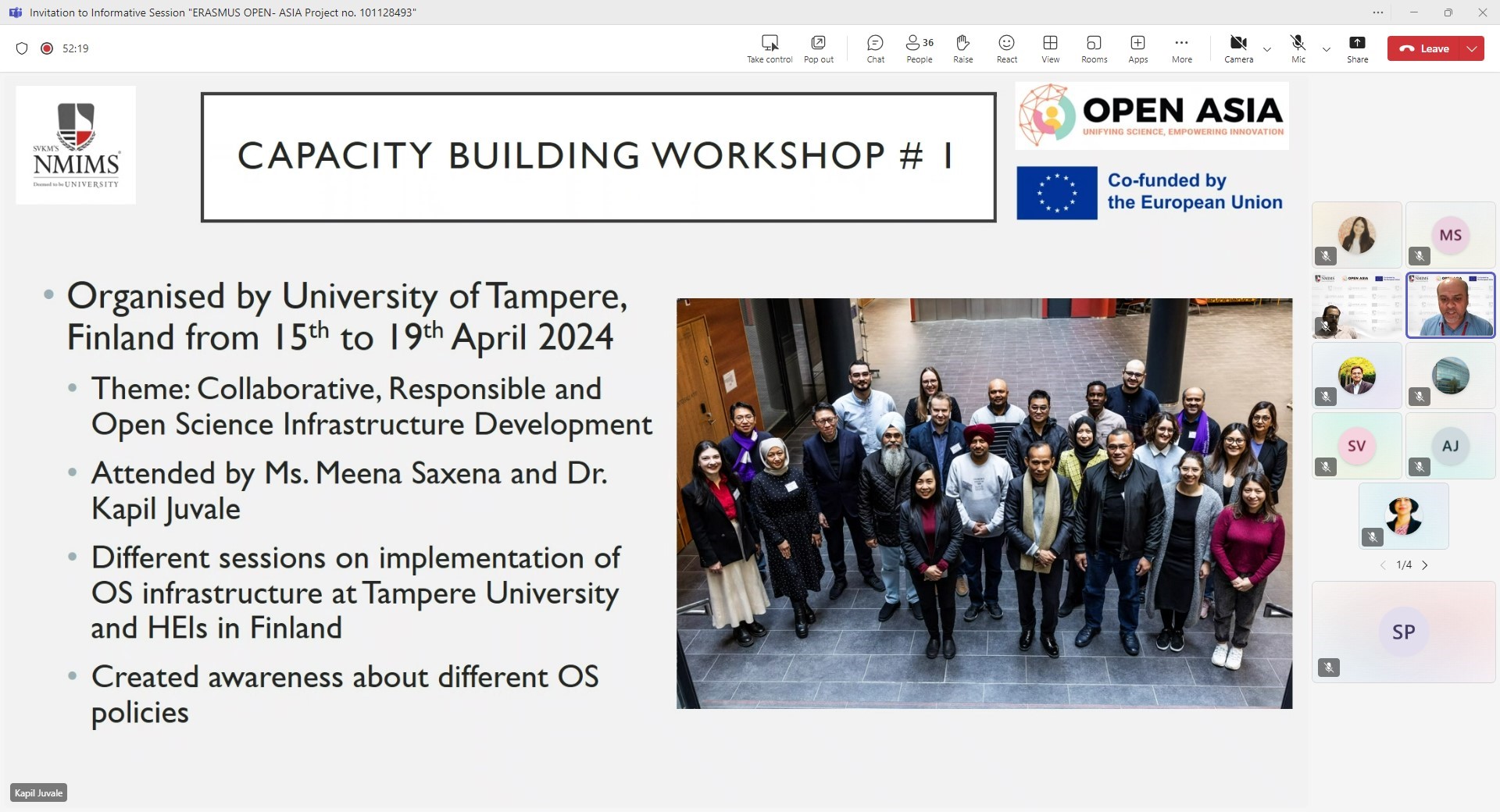This screenshot has height=812, width=1500.
Task: Open the React emoji options
Action: pos(1007,48)
